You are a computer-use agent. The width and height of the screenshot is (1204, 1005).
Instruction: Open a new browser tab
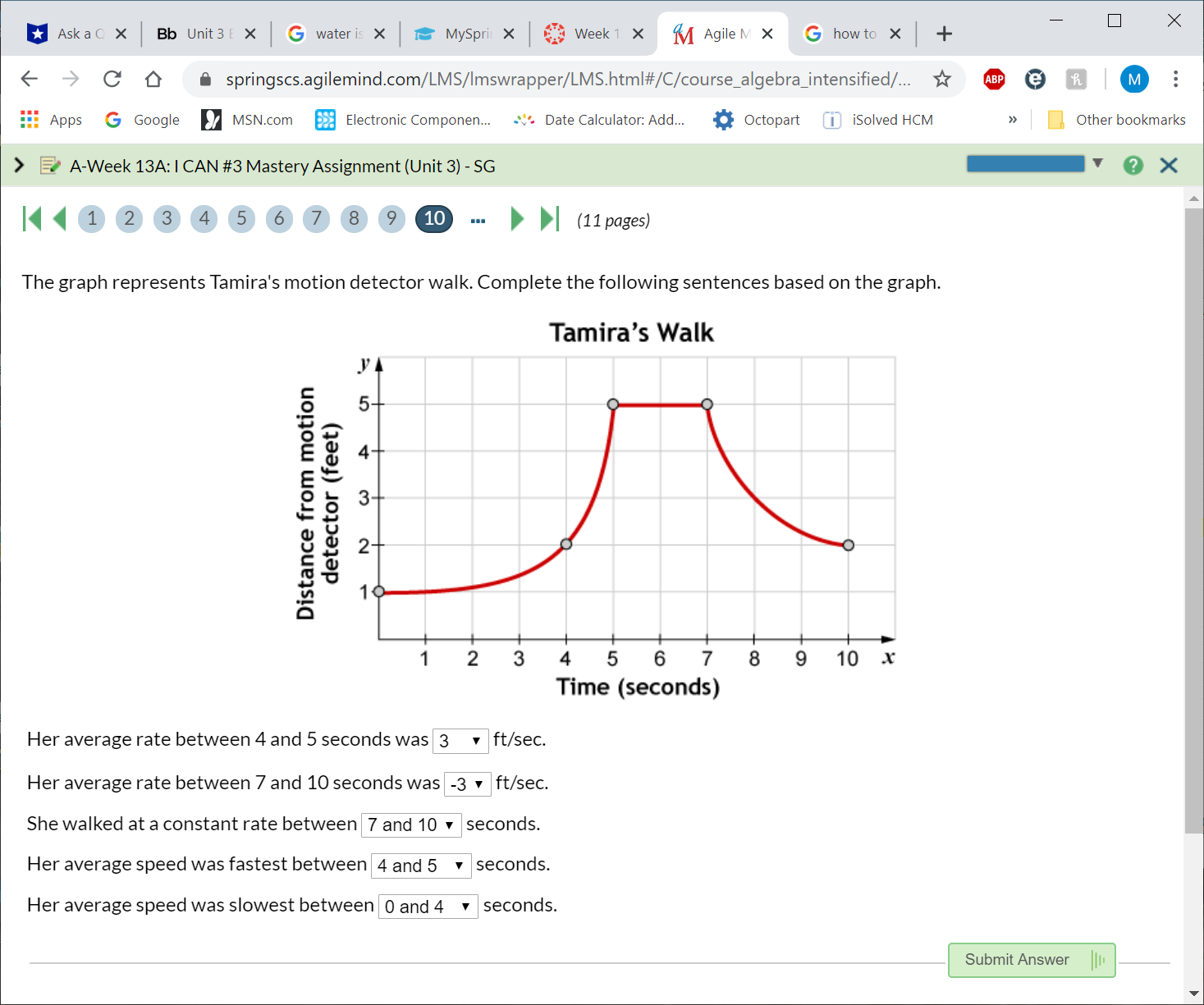945,34
